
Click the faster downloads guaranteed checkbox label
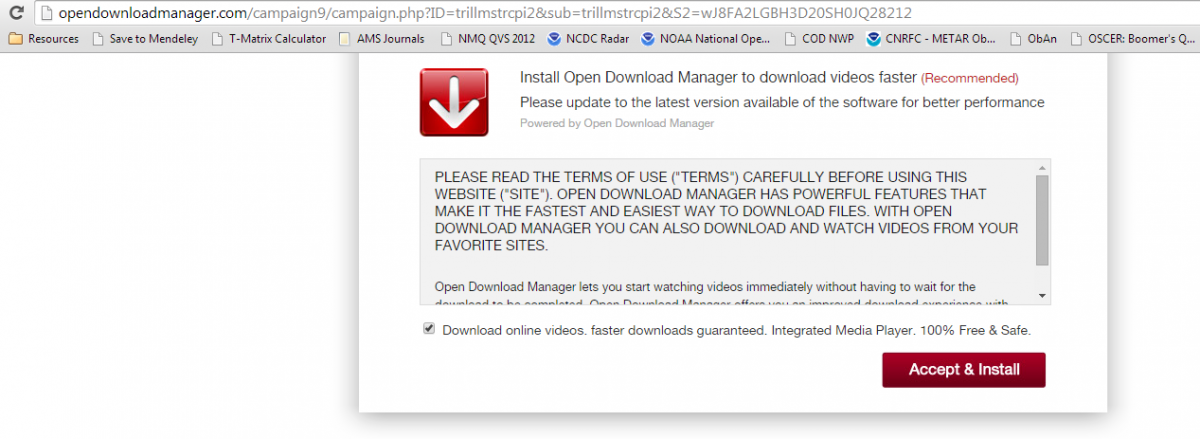pos(736,329)
